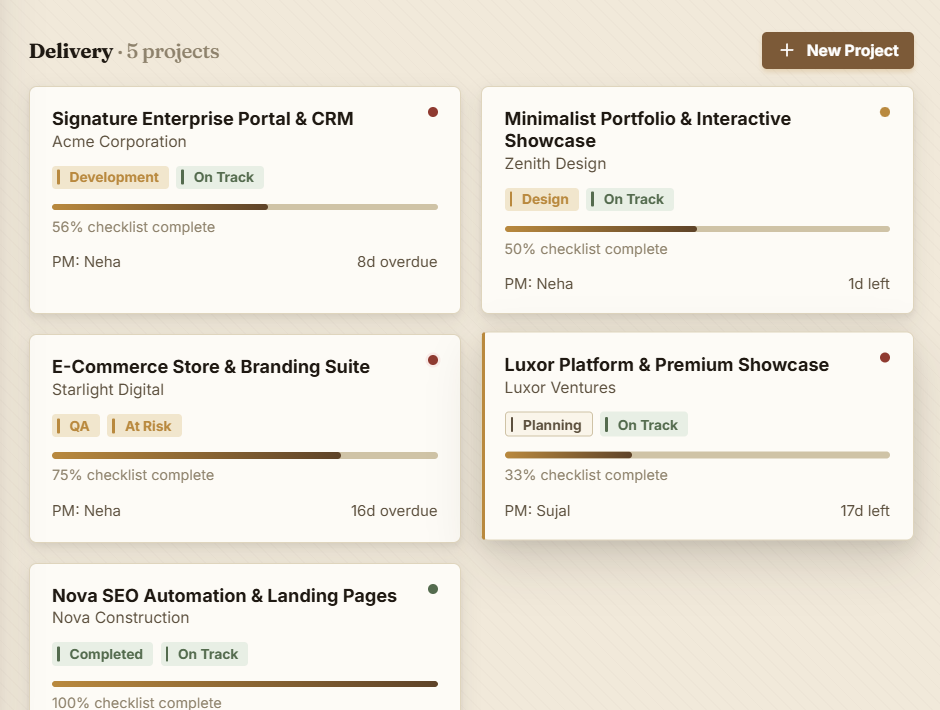Image resolution: width=940 pixels, height=710 pixels.
Task: Click red status dot on Luxor Platform card
Action: click(885, 358)
